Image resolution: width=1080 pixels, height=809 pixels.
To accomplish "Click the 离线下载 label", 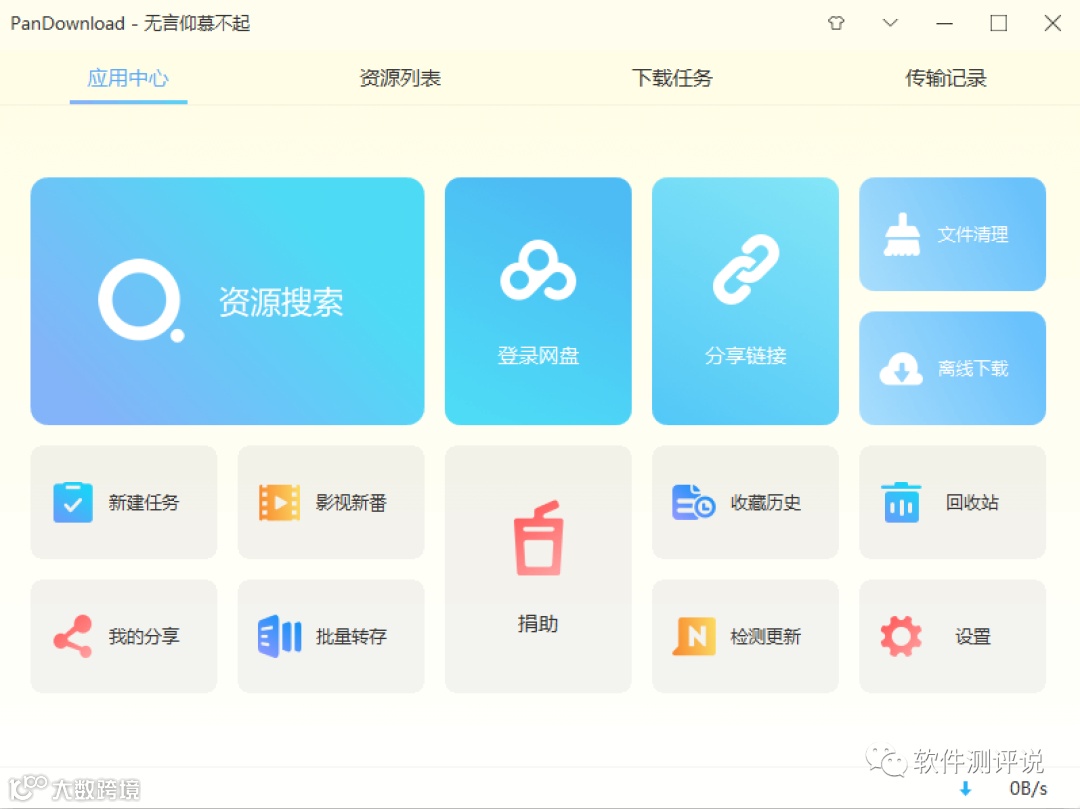I will click(x=973, y=369).
